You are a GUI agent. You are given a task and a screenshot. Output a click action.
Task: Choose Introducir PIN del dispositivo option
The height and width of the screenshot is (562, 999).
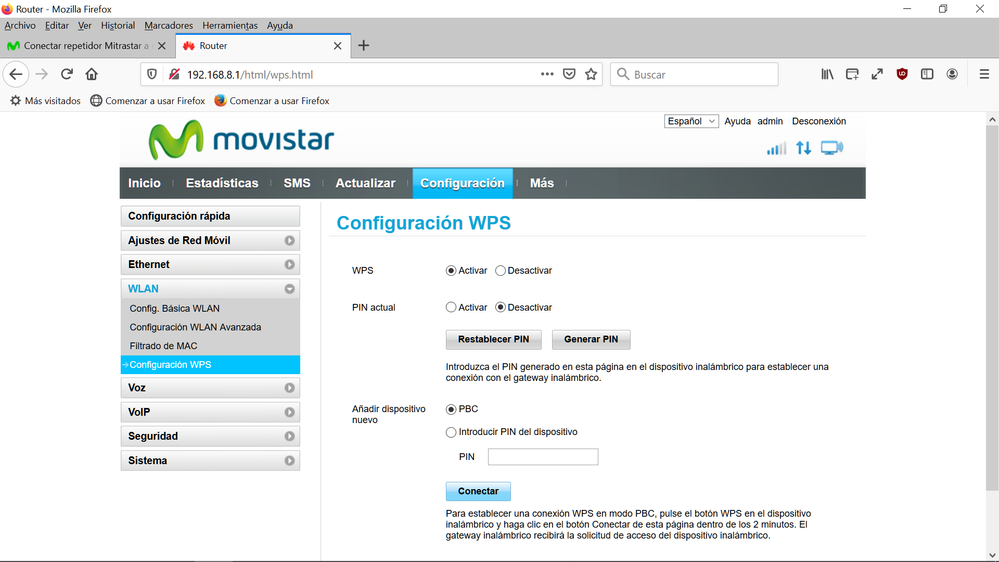click(451, 432)
